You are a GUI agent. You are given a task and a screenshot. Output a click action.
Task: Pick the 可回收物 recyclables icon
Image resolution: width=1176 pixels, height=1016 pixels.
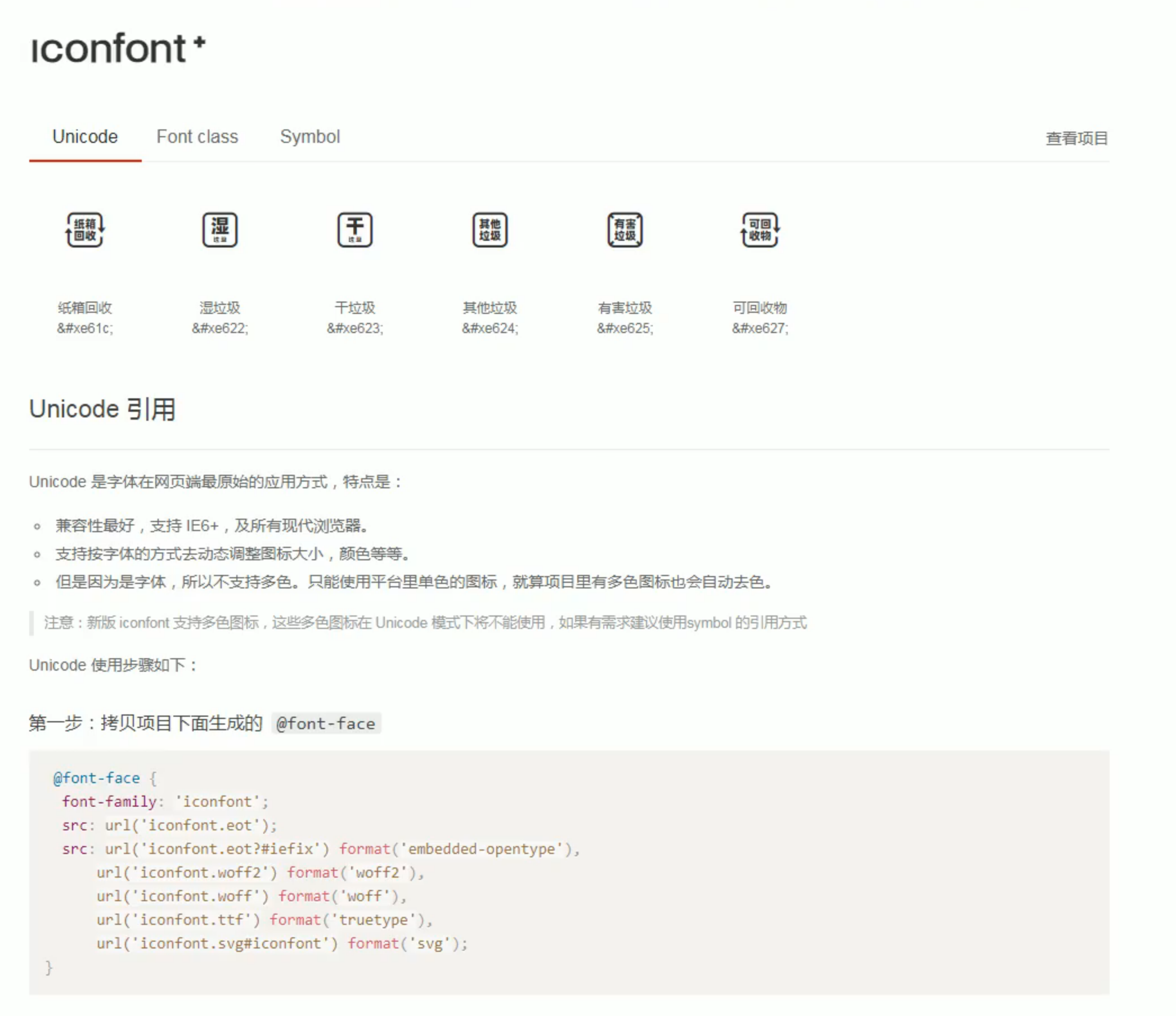760,230
